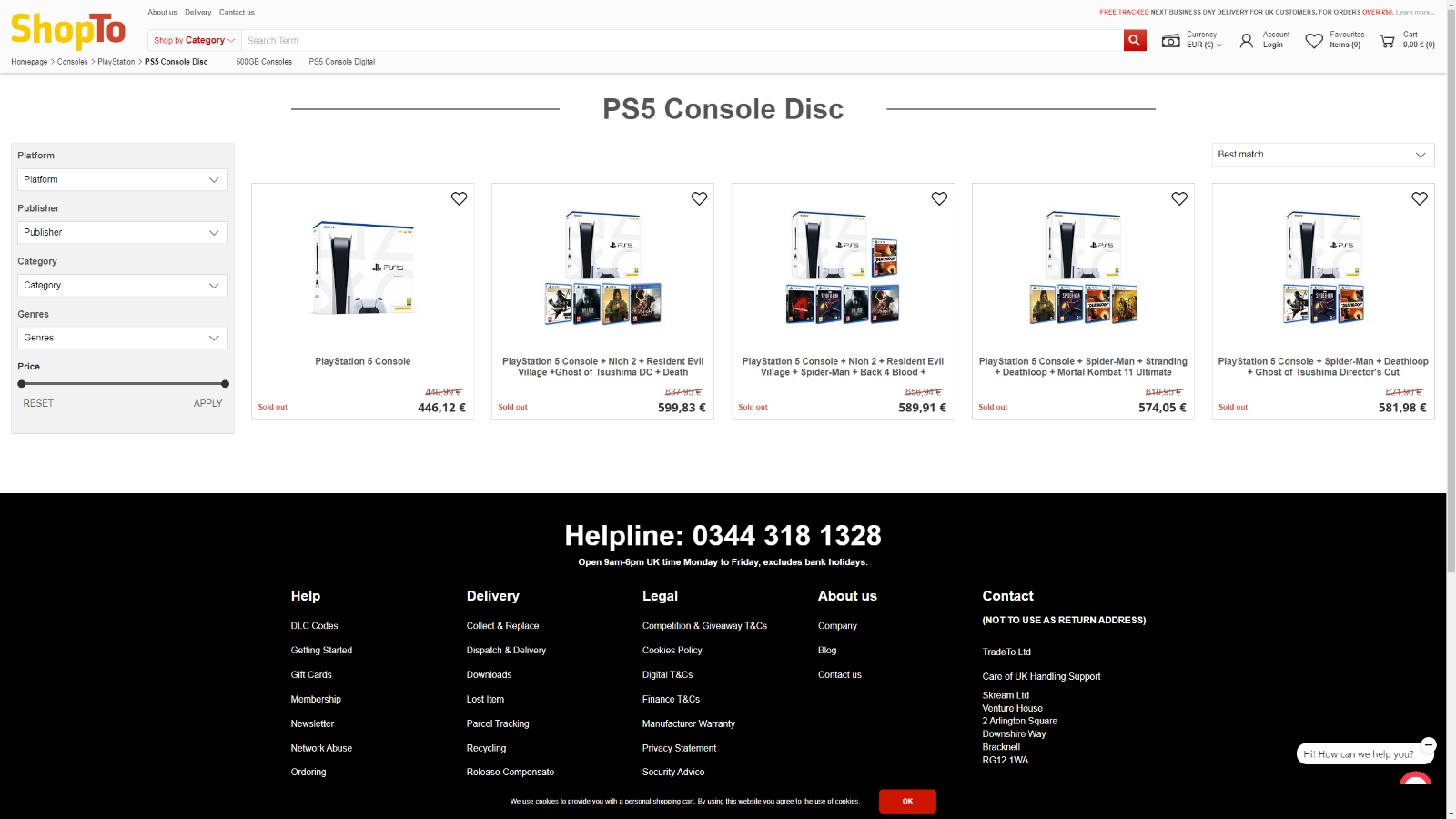Image resolution: width=1456 pixels, height=819 pixels.
Task: Favourite the Nioh 2 + Ghost of Tsushima DC bundle
Action: pos(699,198)
